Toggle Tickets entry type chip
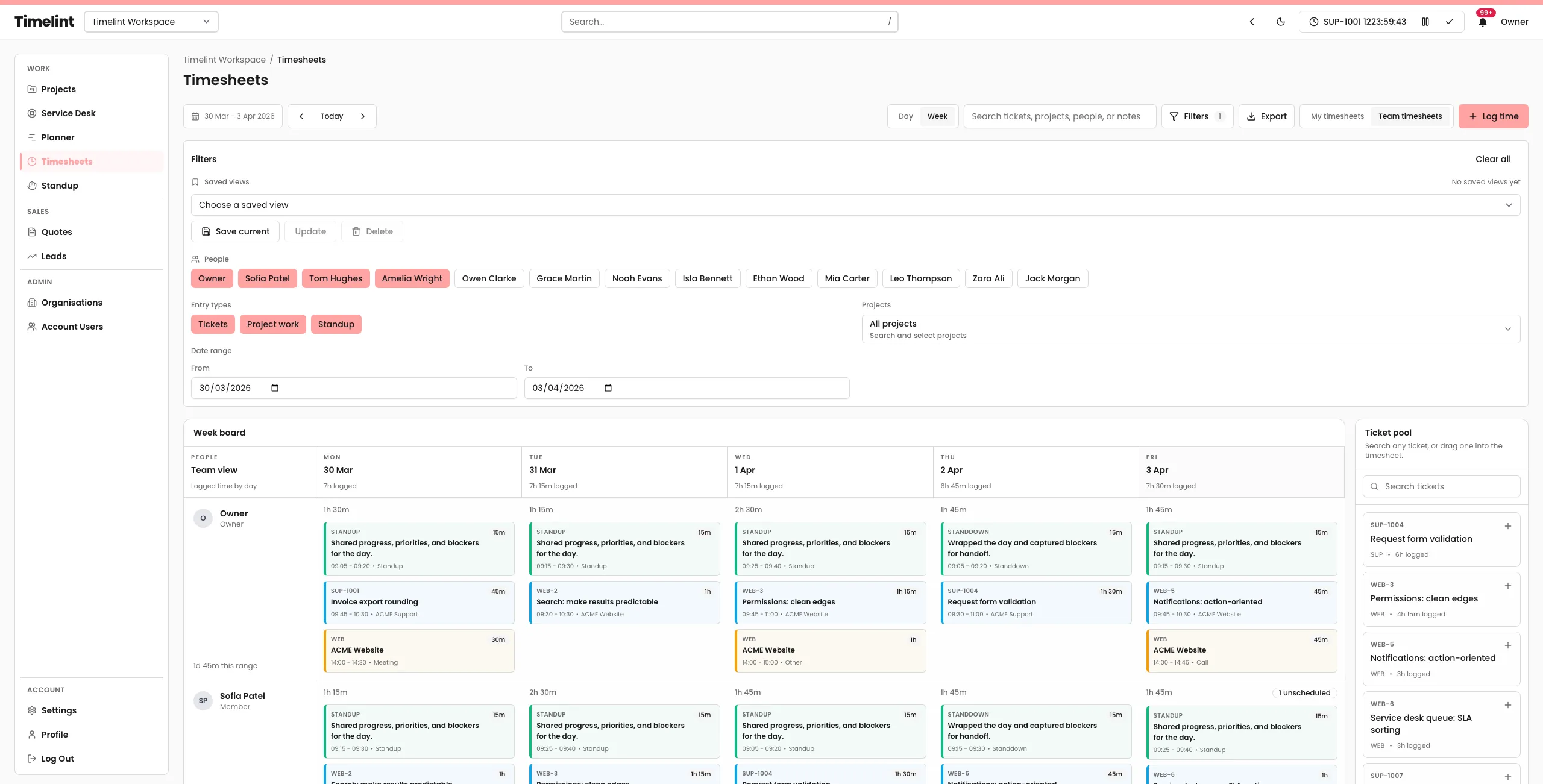The width and height of the screenshot is (1543, 784). [x=213, y=324]
